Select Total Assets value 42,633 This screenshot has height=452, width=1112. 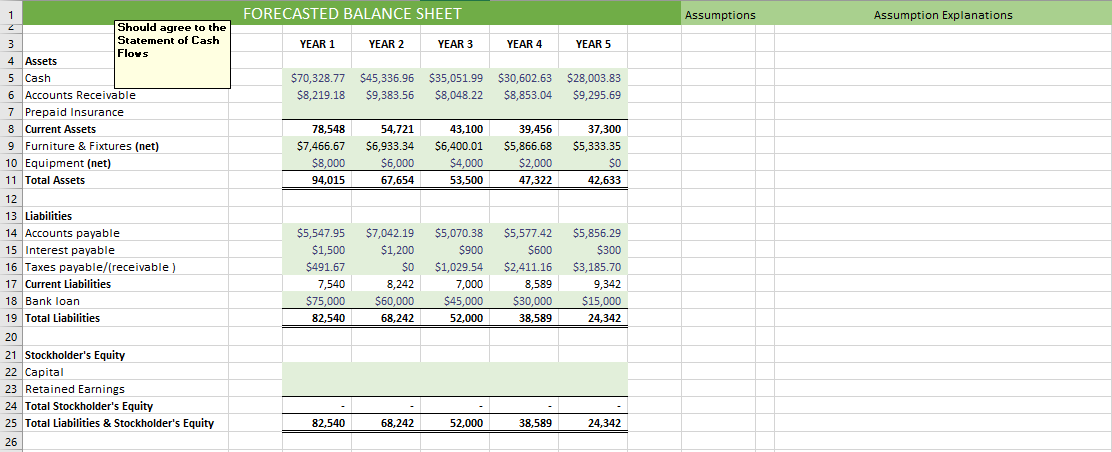pyautogui.click(x=594, y=180)
